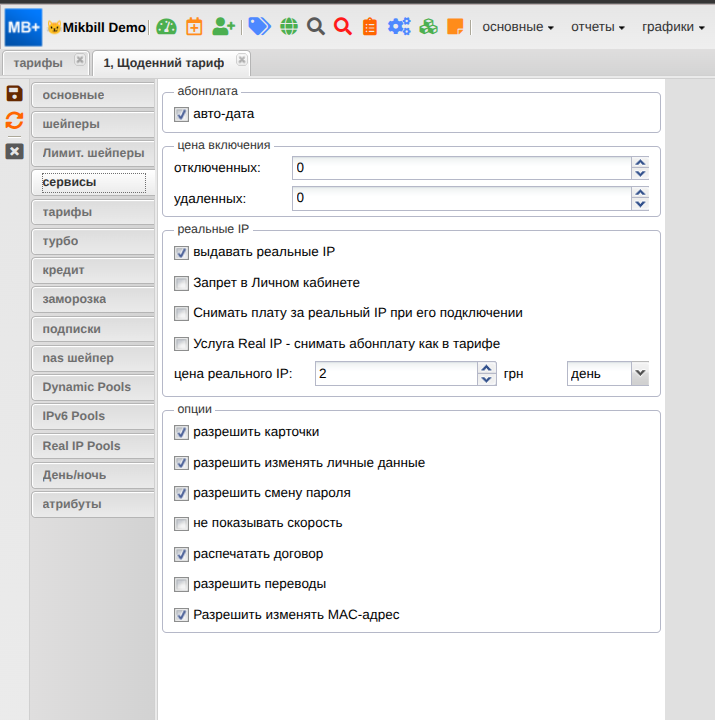The image size is (715, 720).
Task: Enable Запрет в Личном кабинете checkbox
Action: 181,283
